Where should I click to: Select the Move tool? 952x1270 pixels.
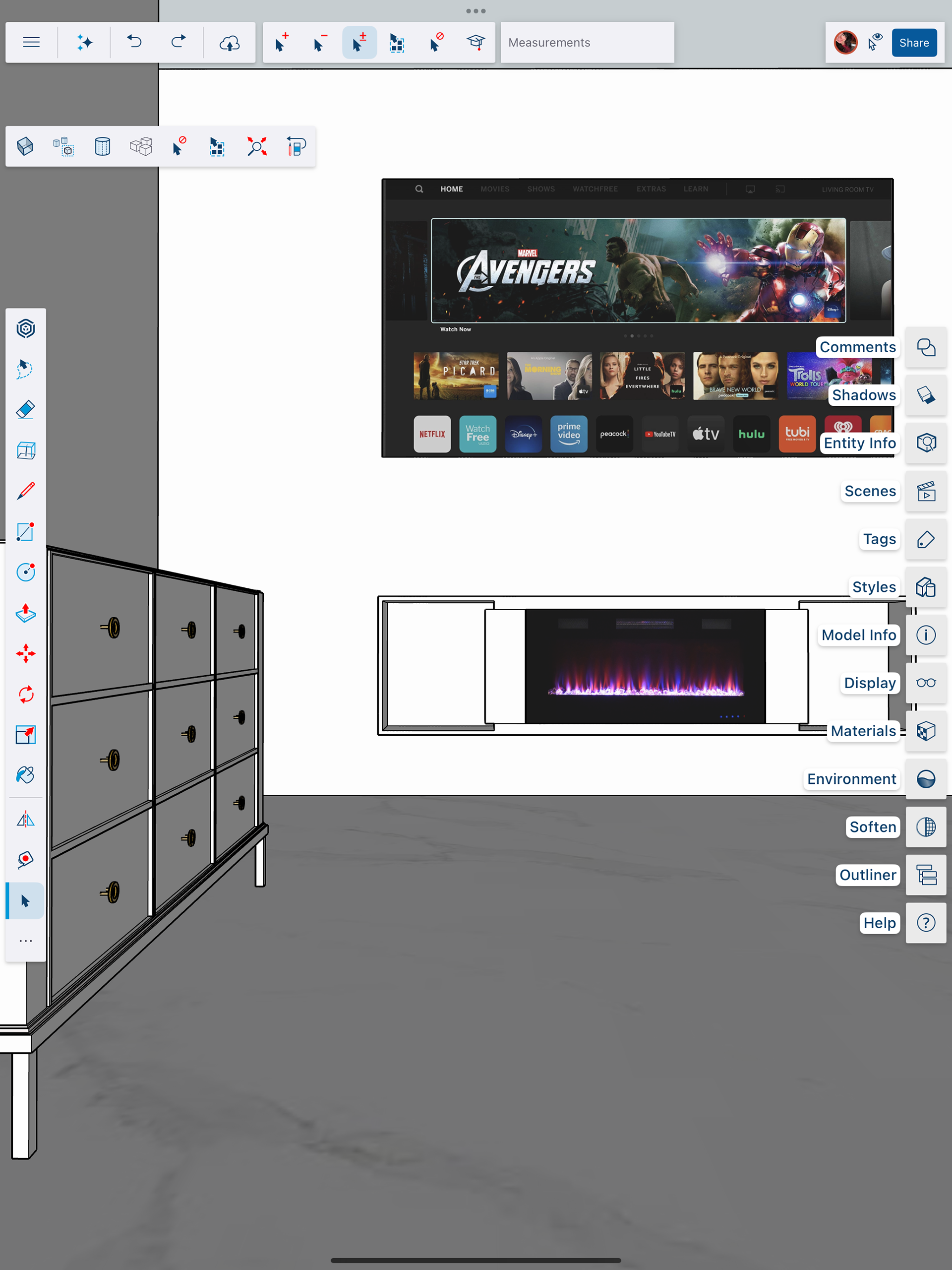coord(26,653)
